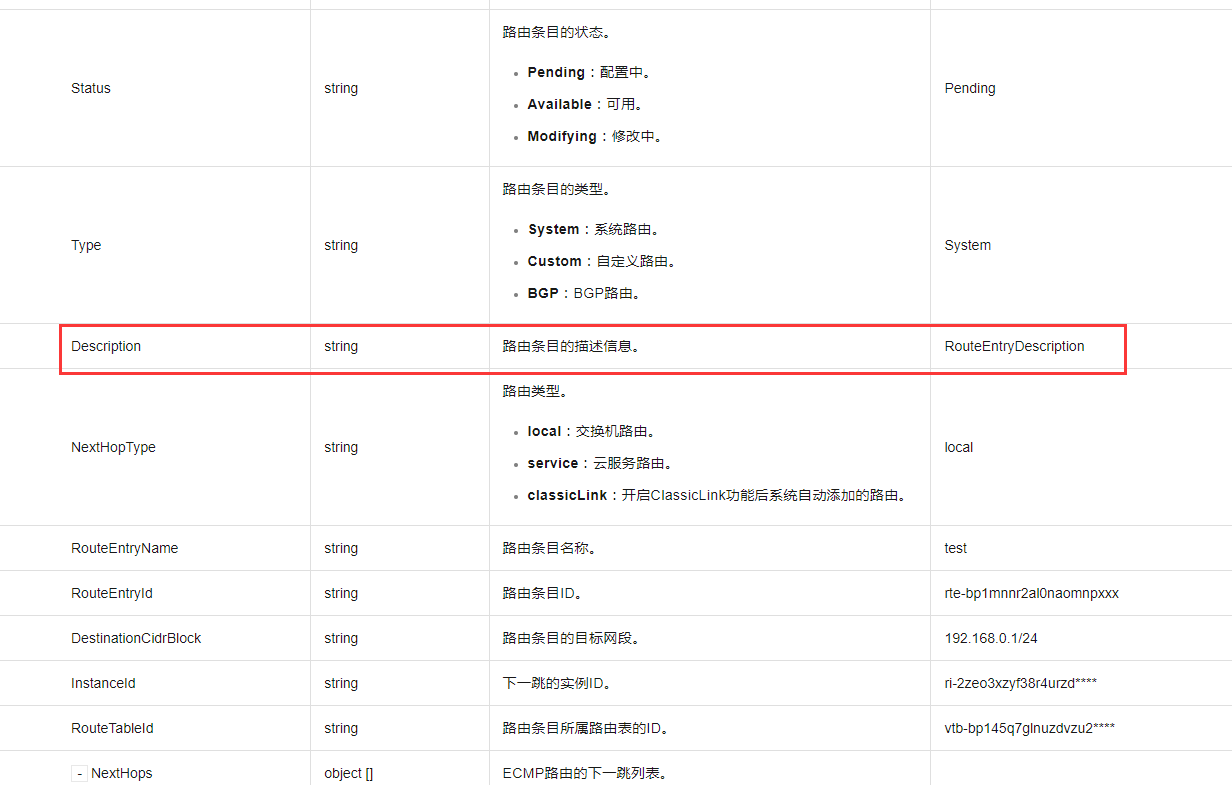
Task: Select the text 路由条目的类型。
Action: pos(555,189)
